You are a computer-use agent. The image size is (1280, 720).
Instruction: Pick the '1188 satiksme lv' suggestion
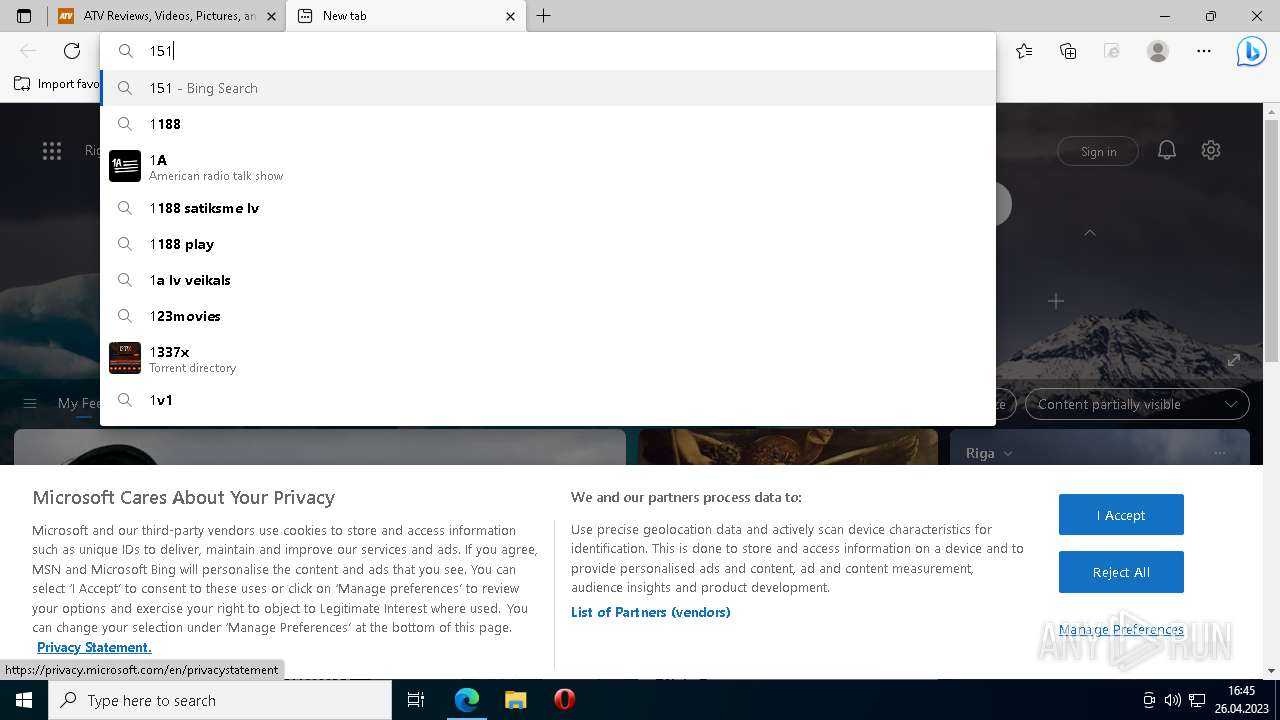pos(548,208)
